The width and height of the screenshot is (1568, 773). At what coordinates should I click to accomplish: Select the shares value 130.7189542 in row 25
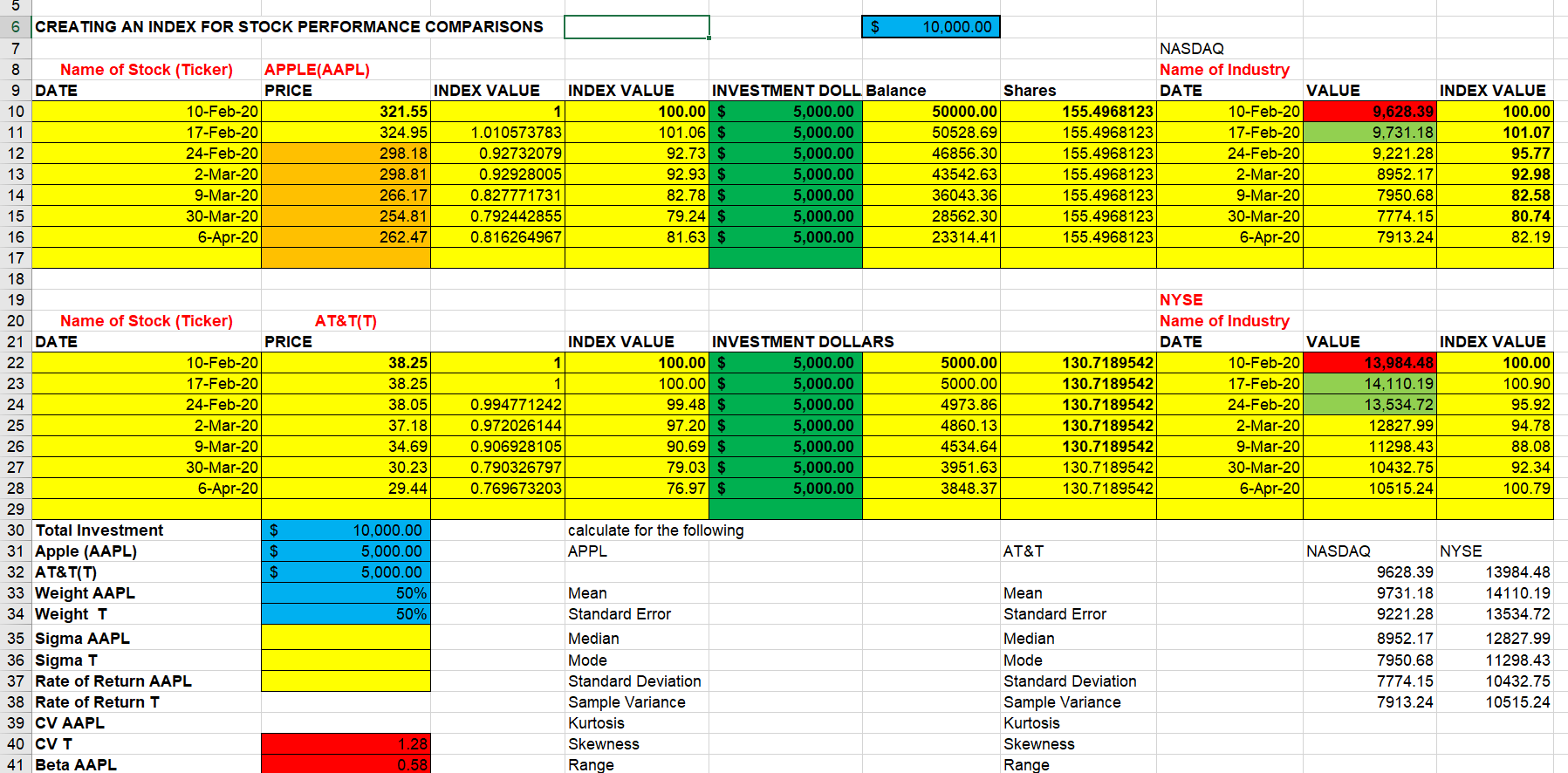point(1078,426)
